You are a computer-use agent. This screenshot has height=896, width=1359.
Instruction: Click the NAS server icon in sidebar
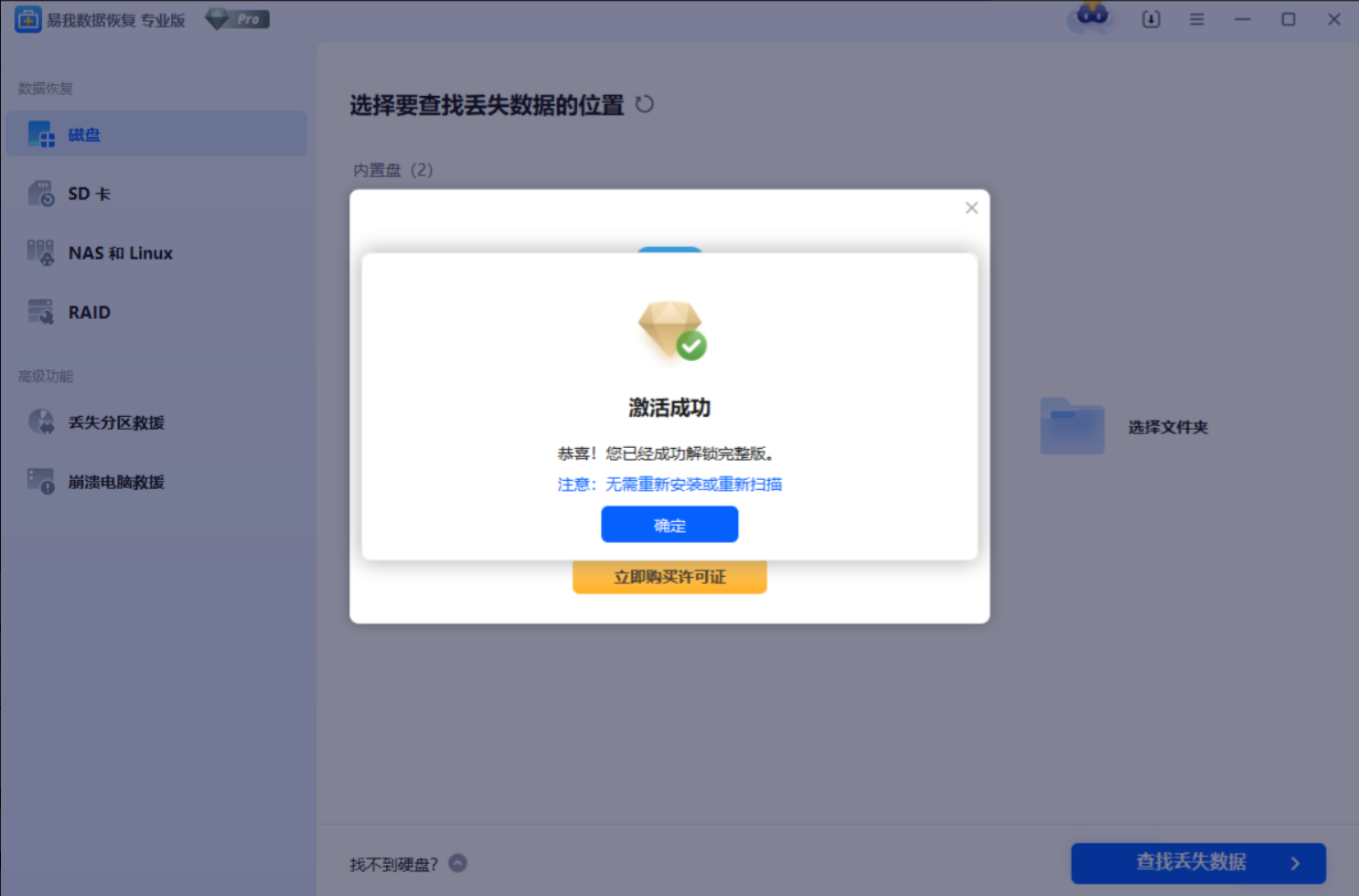pos(41,253)
